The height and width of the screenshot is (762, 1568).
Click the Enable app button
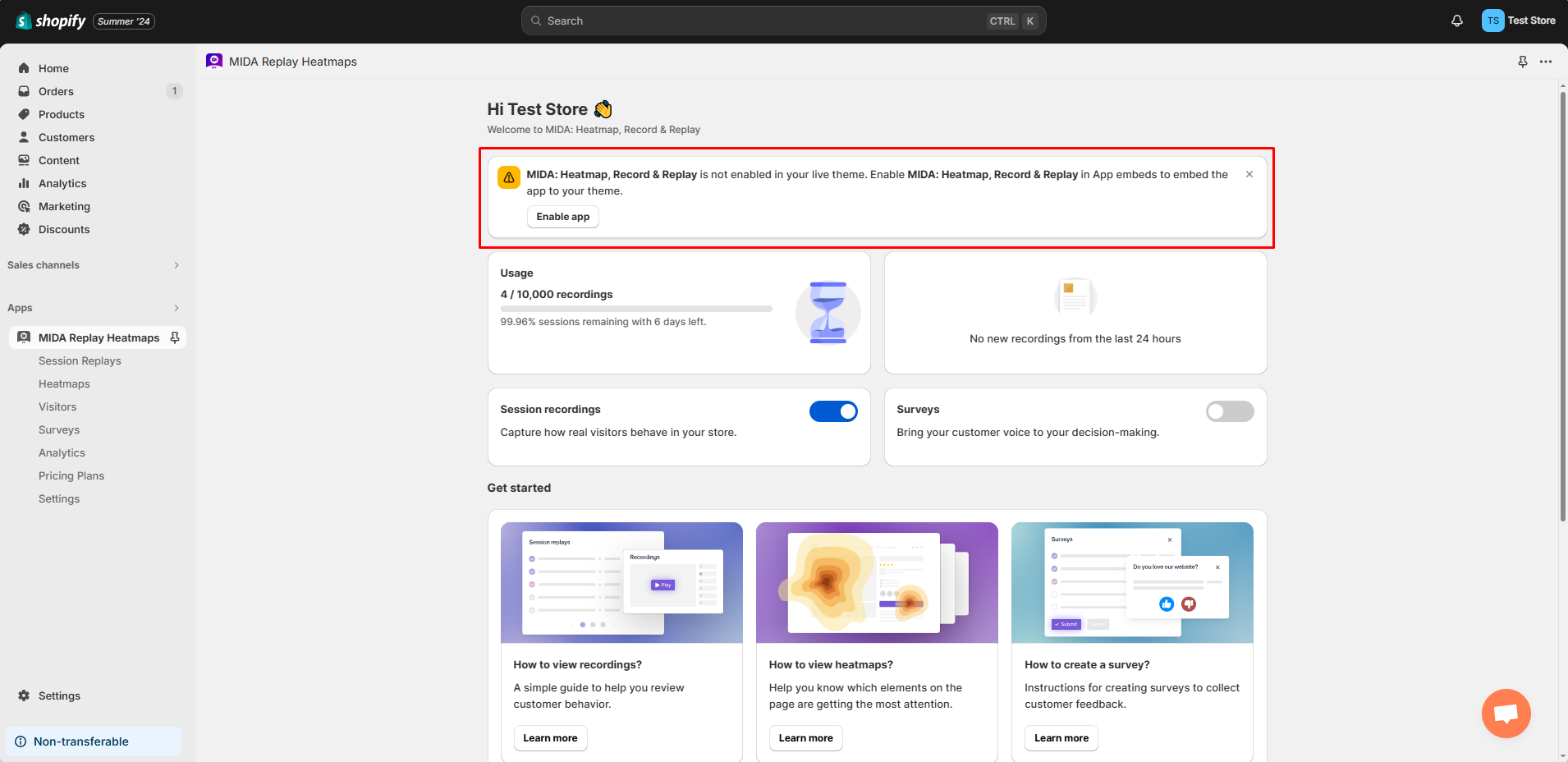pyautogui.click(x=562, y=217)
